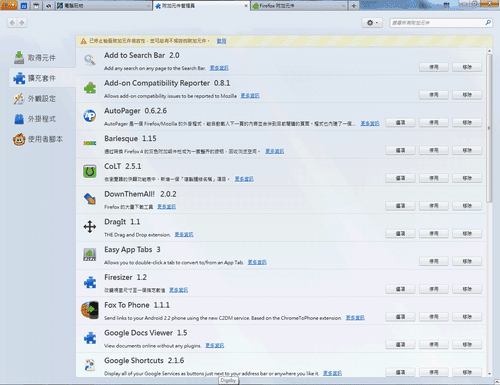
Task: Open a new tab with plus button
Action: point(353,6)
